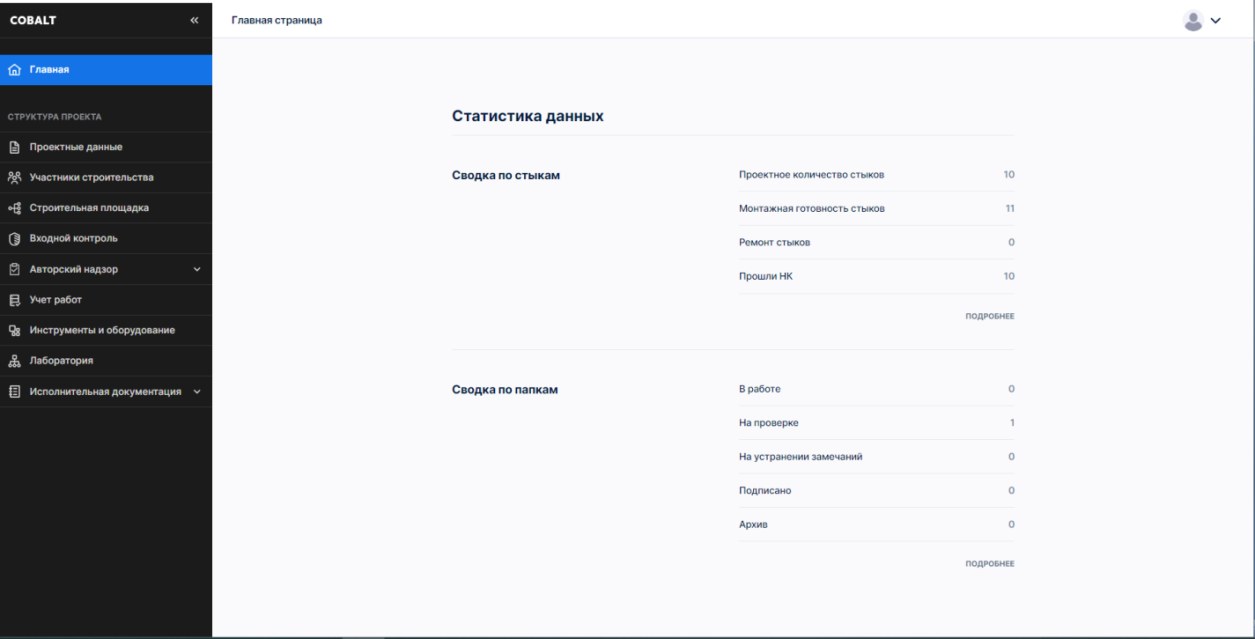Image resolution: width=1255 pixels, height=639 pixels.
Task: Expand the Авторский надзор submenu chevron
Action: [197, 269]
